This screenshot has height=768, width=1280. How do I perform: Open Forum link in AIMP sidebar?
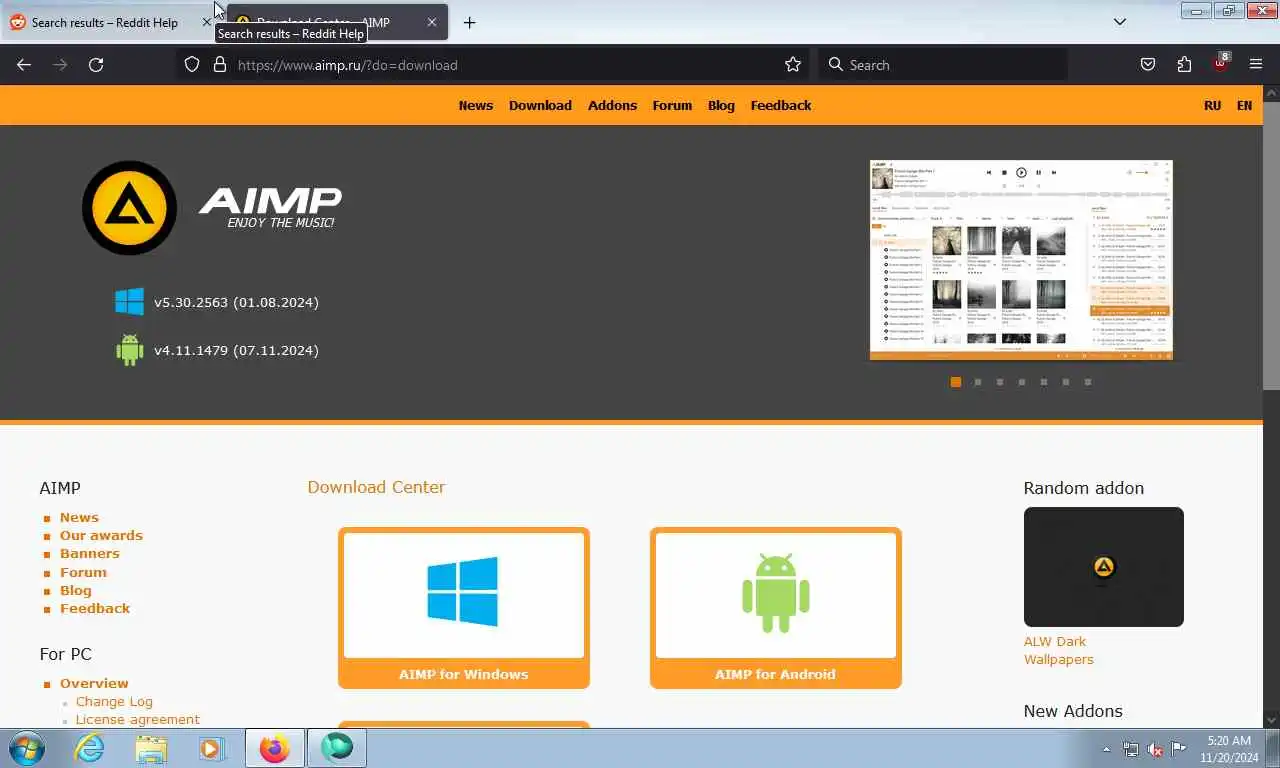(x=83, y=572)
